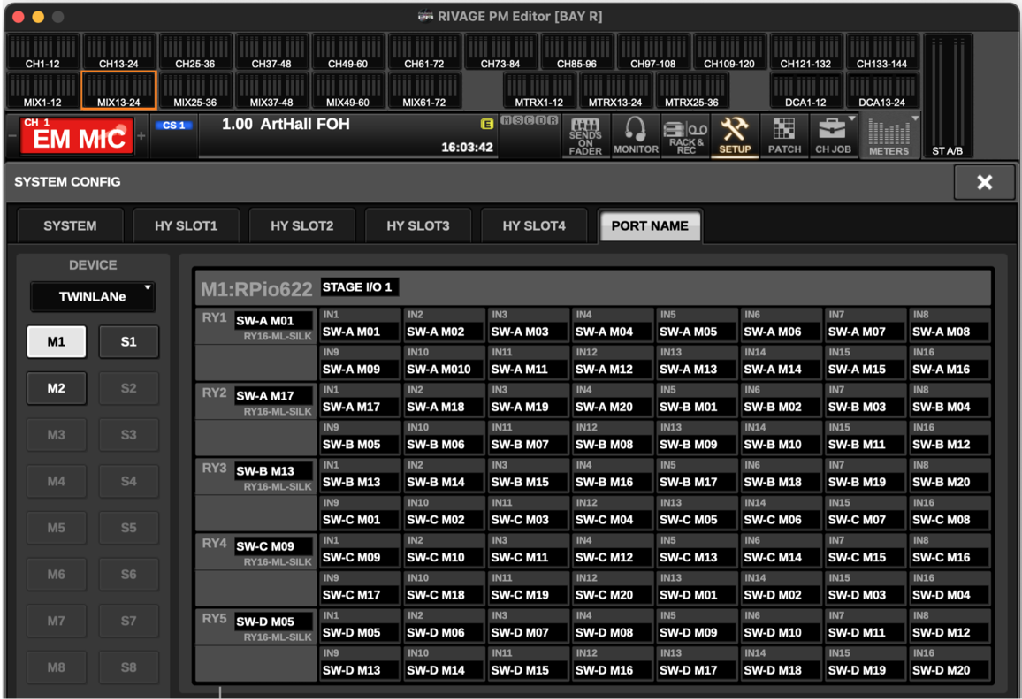Viewport: 1022px width, 699px height.
Task: Click the ST A/B stereo meter
Action: click(948, 97)
